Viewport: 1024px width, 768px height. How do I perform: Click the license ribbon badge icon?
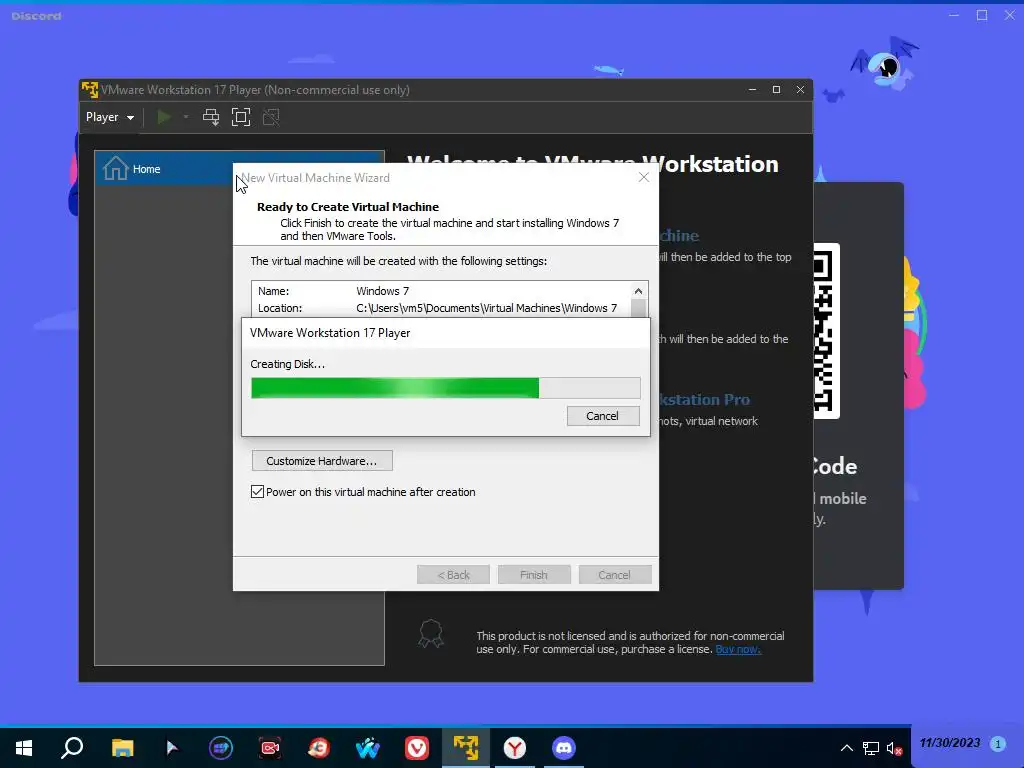[431, 633]
